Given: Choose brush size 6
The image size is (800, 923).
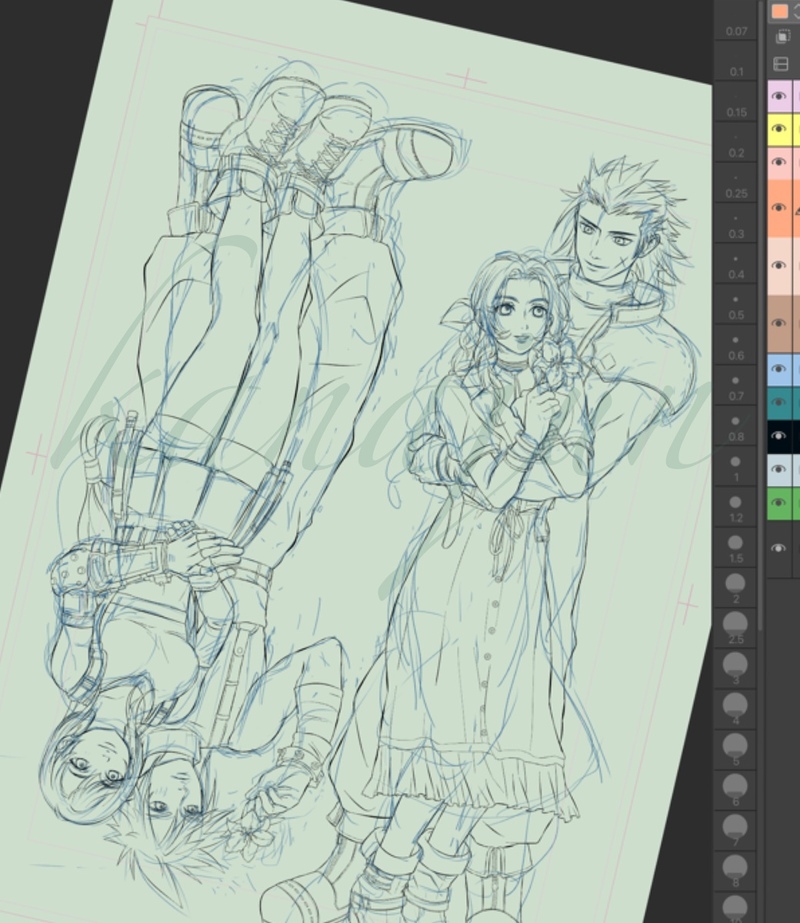Looking at the screenshot, I should coord(736,792).
